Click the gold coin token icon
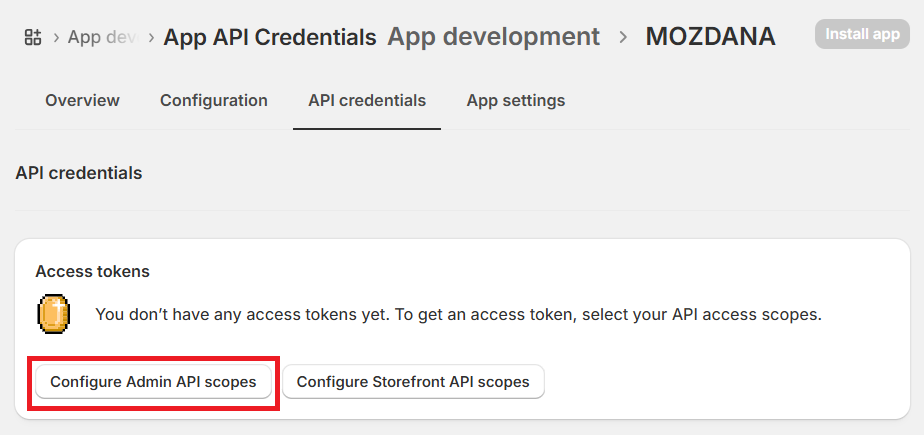This screenshot has height=435, width=924. click(x=53, y=314)
